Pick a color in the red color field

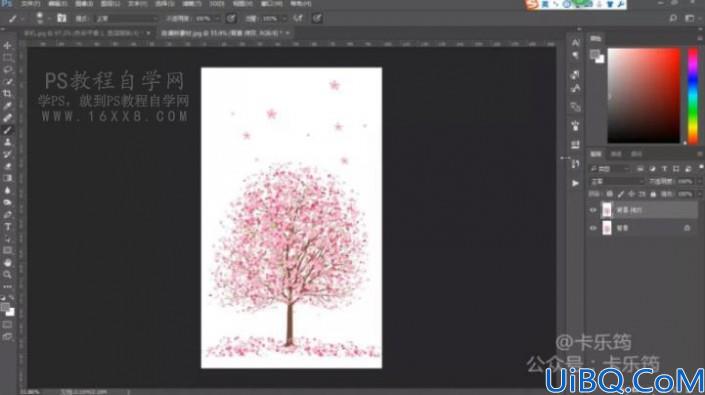tap(644, 96)
